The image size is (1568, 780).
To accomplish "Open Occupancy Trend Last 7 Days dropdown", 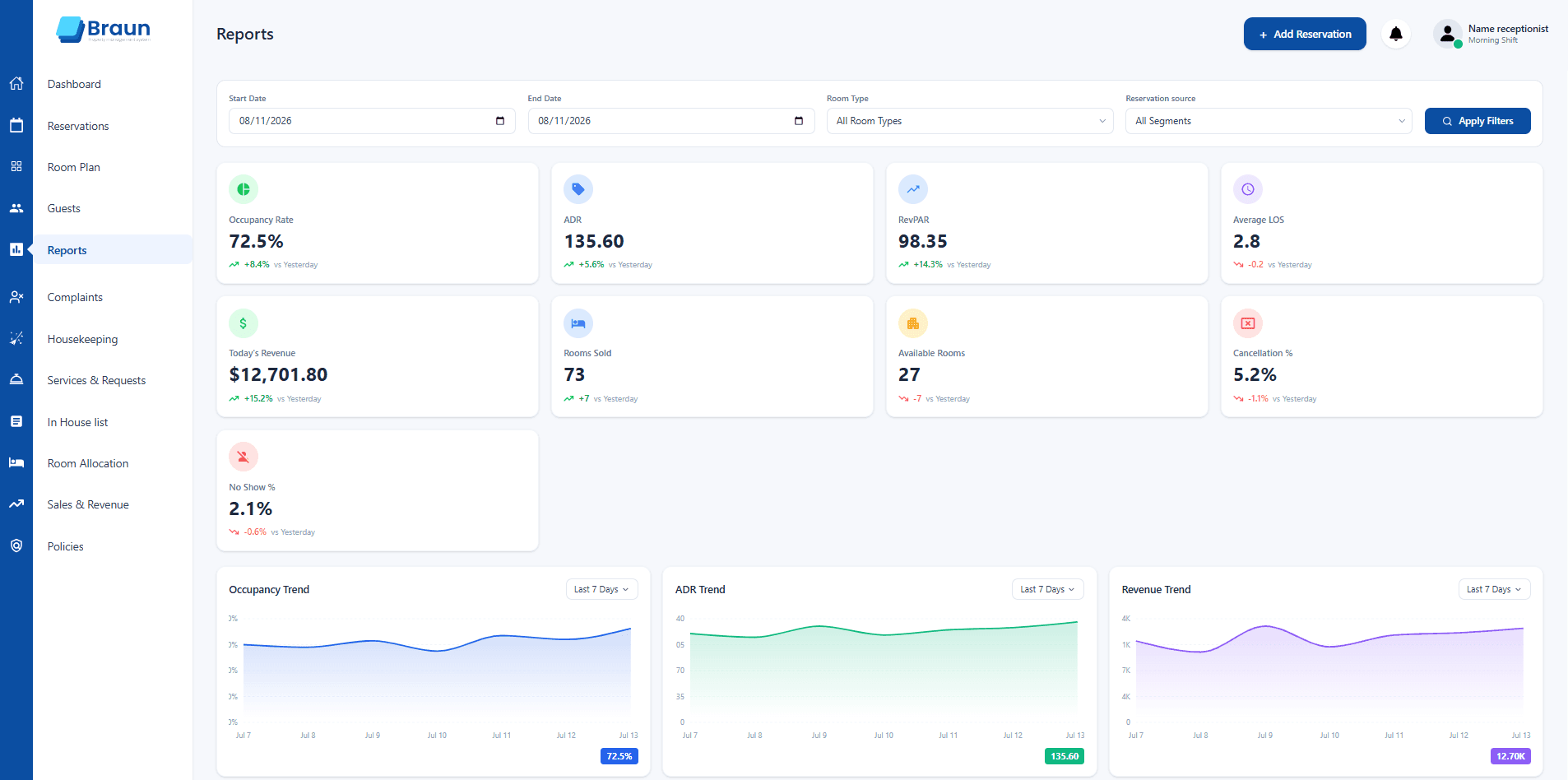I will tap(601, 589).
